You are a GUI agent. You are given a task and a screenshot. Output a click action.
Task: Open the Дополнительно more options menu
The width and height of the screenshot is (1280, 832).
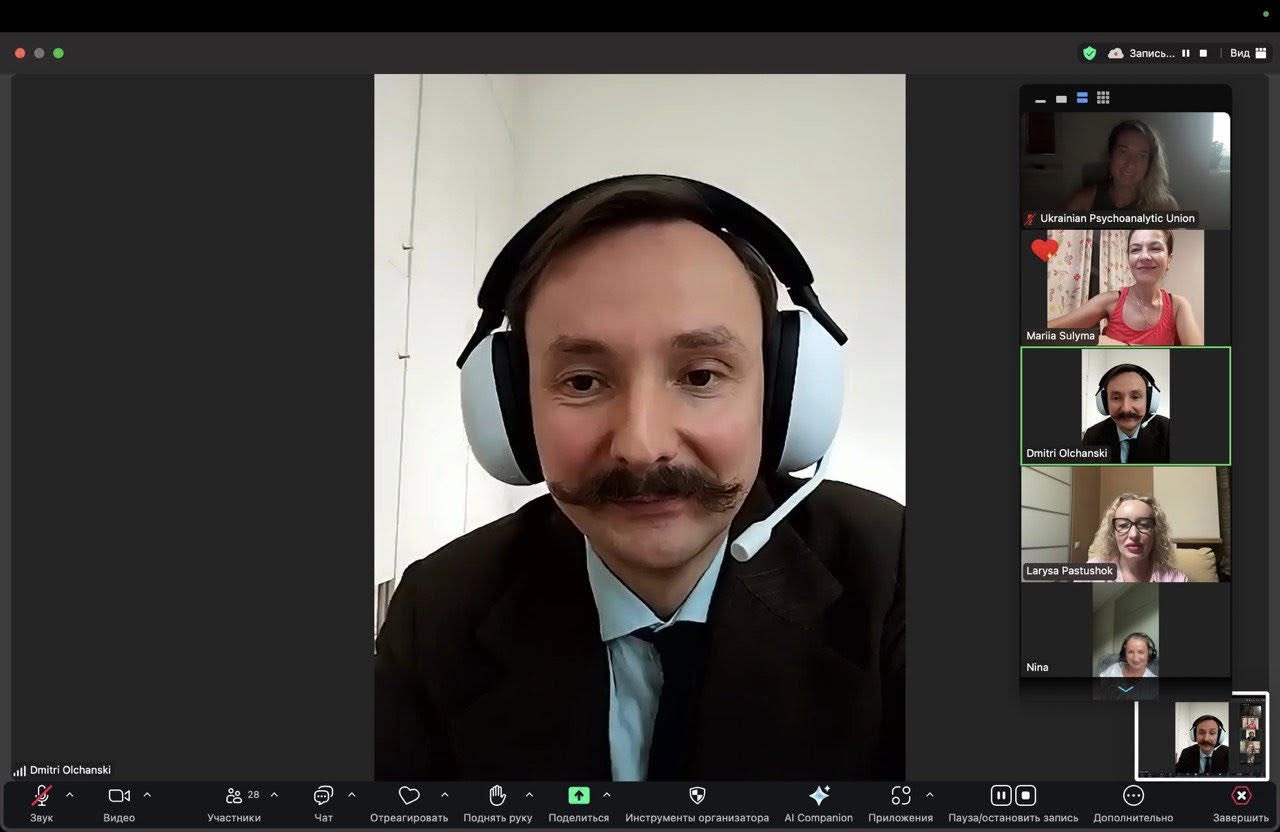[x=1133, y=796]
